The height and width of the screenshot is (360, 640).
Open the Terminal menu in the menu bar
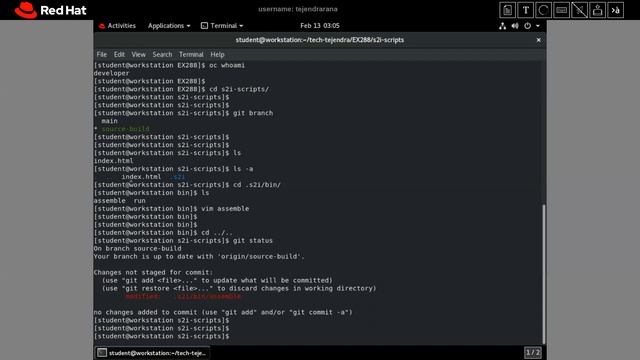pos(191,54)
